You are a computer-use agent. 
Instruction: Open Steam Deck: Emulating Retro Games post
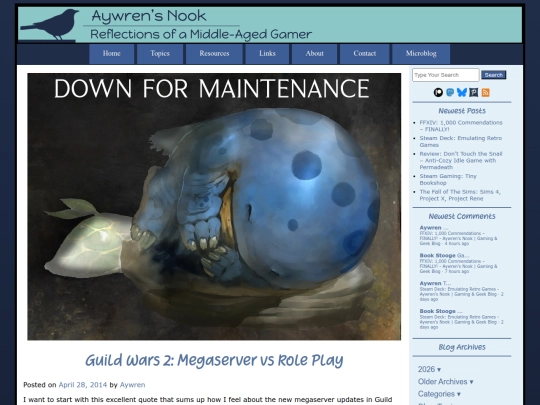pos(460,141)
